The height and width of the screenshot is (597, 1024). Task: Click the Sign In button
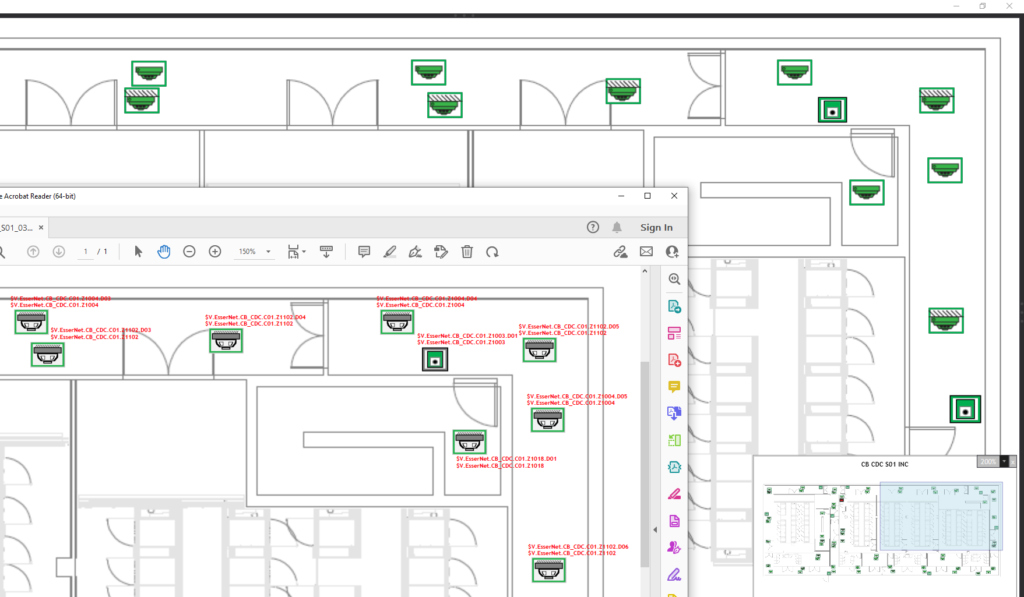point(656,227)
